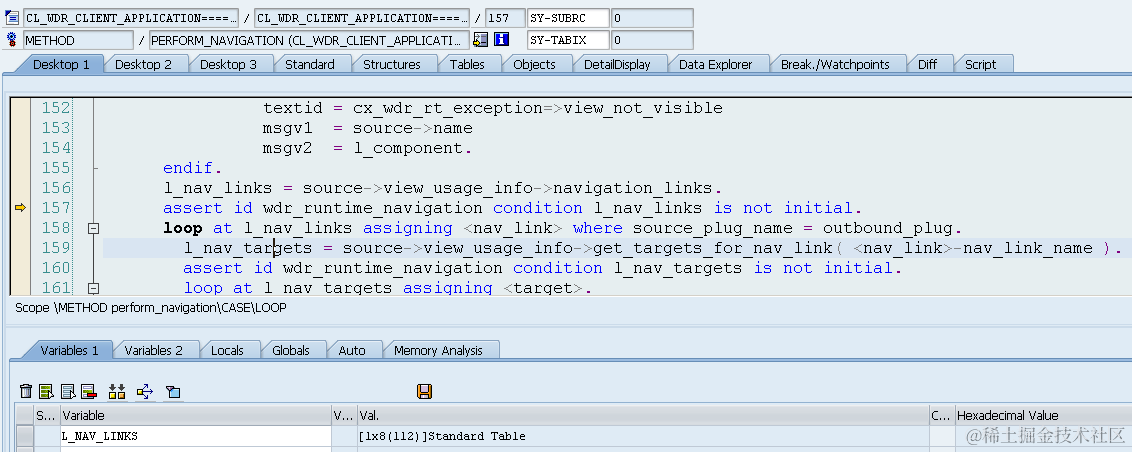Click the 'C...' column header

941,415
